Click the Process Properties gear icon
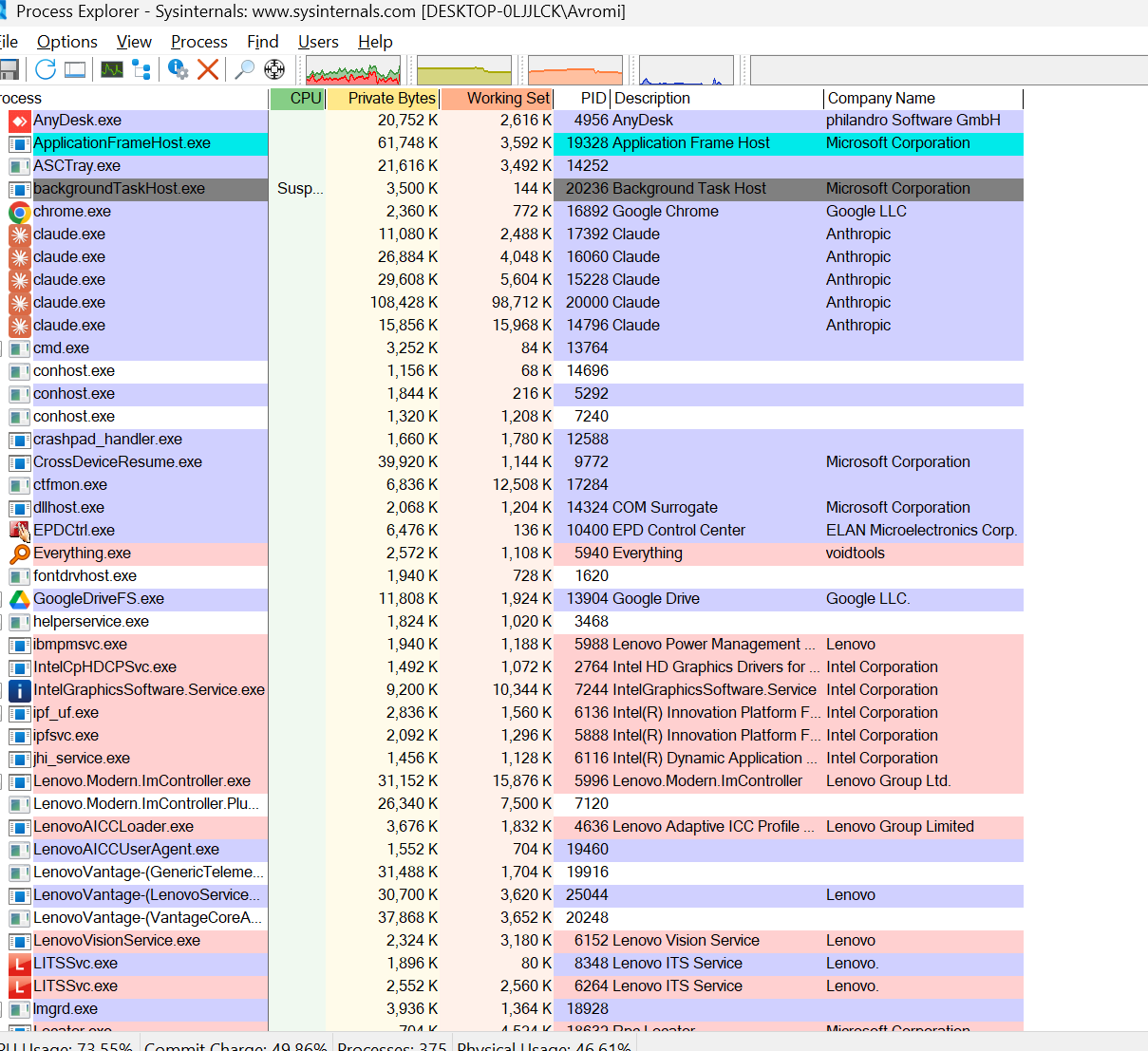 click(178, 69)
